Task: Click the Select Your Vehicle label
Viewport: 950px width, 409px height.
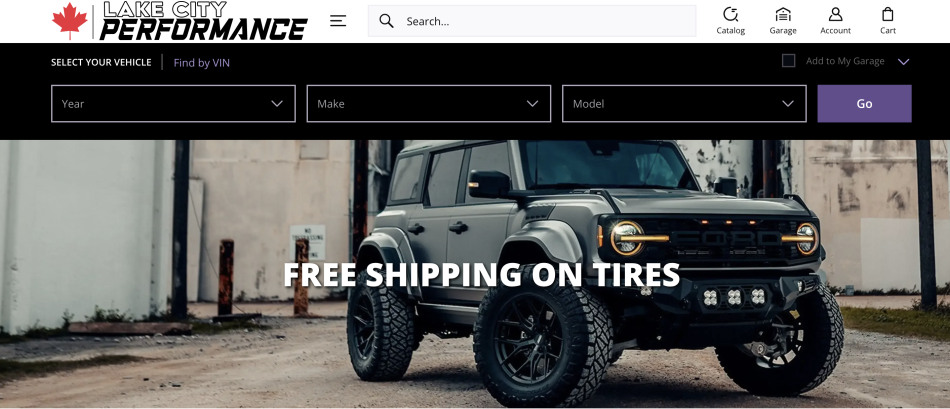Action: click(x=101, y=62)
